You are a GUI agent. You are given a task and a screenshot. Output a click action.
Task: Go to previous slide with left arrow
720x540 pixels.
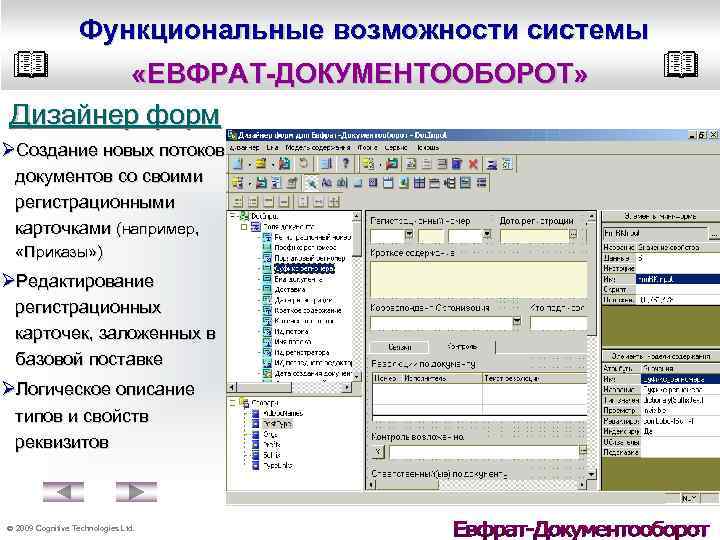pyautogui.click(x=63, y=492)
